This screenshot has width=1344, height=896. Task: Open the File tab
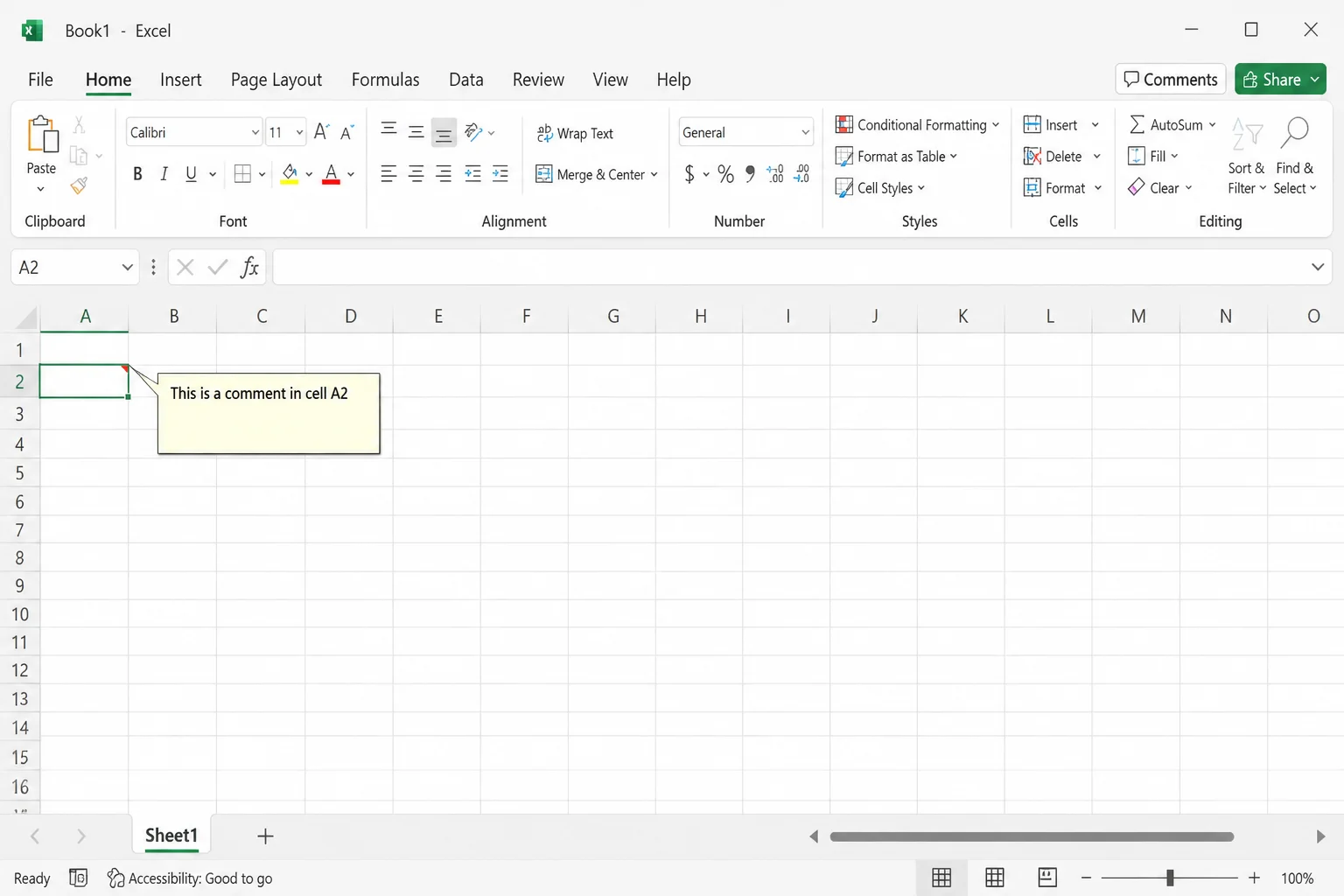(x=40, y=80)
